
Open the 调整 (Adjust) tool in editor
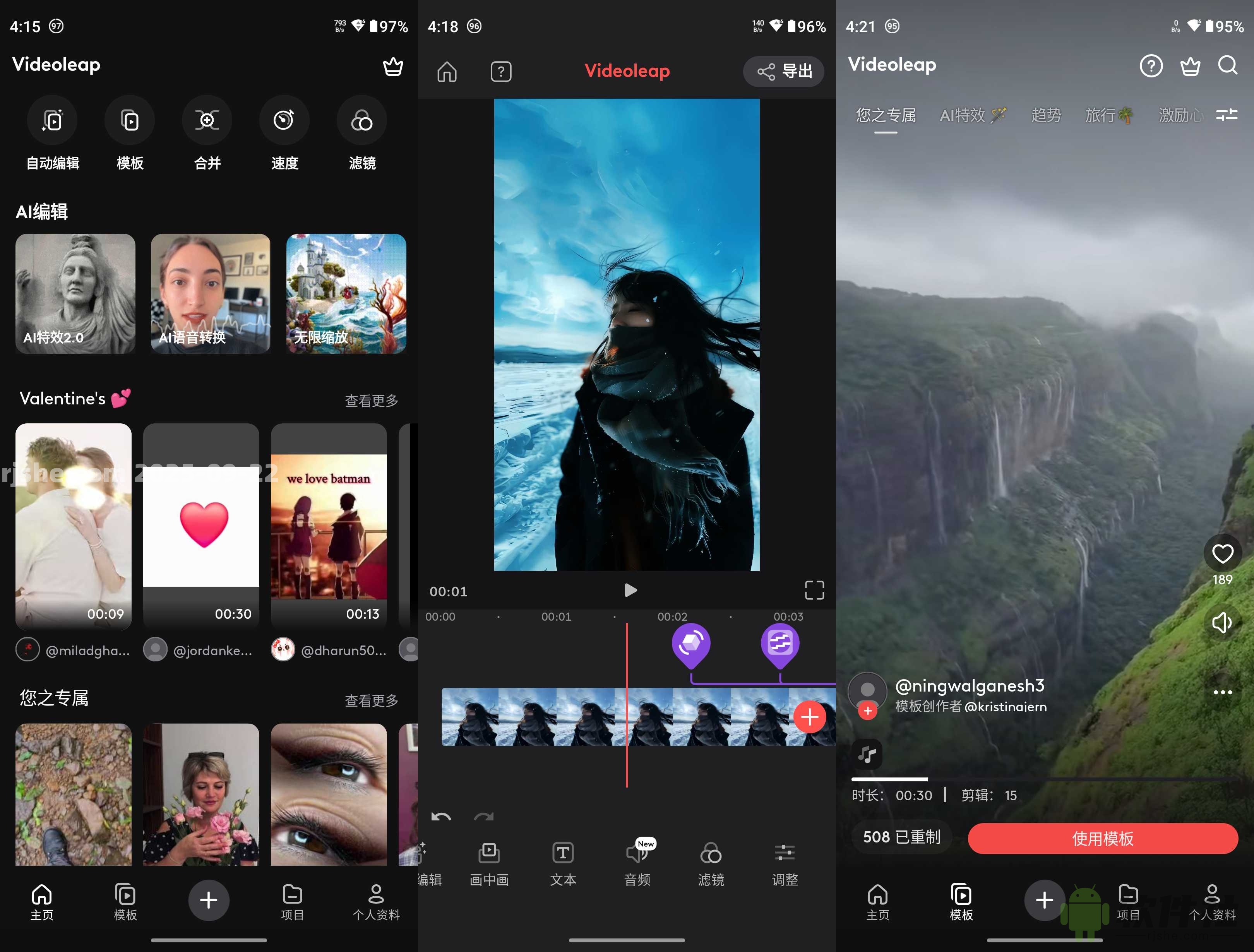pos(785,863)
